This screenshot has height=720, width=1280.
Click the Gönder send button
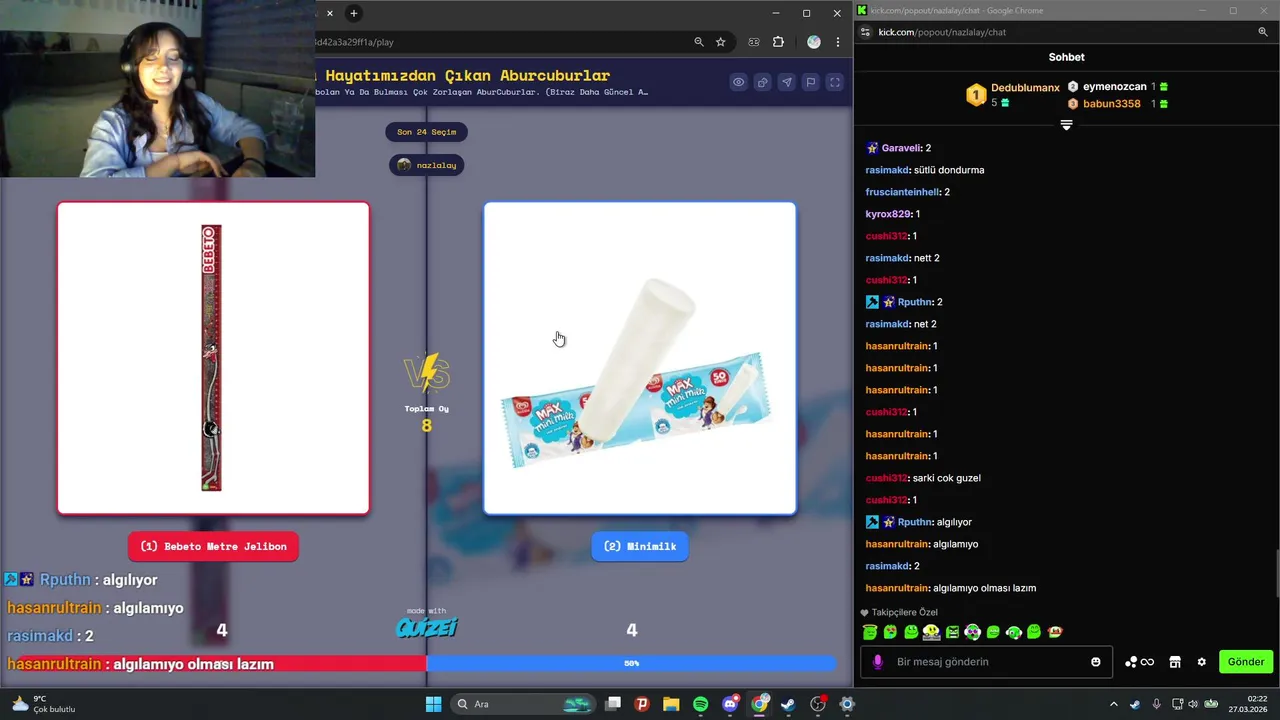click(x=1246, y=662)
